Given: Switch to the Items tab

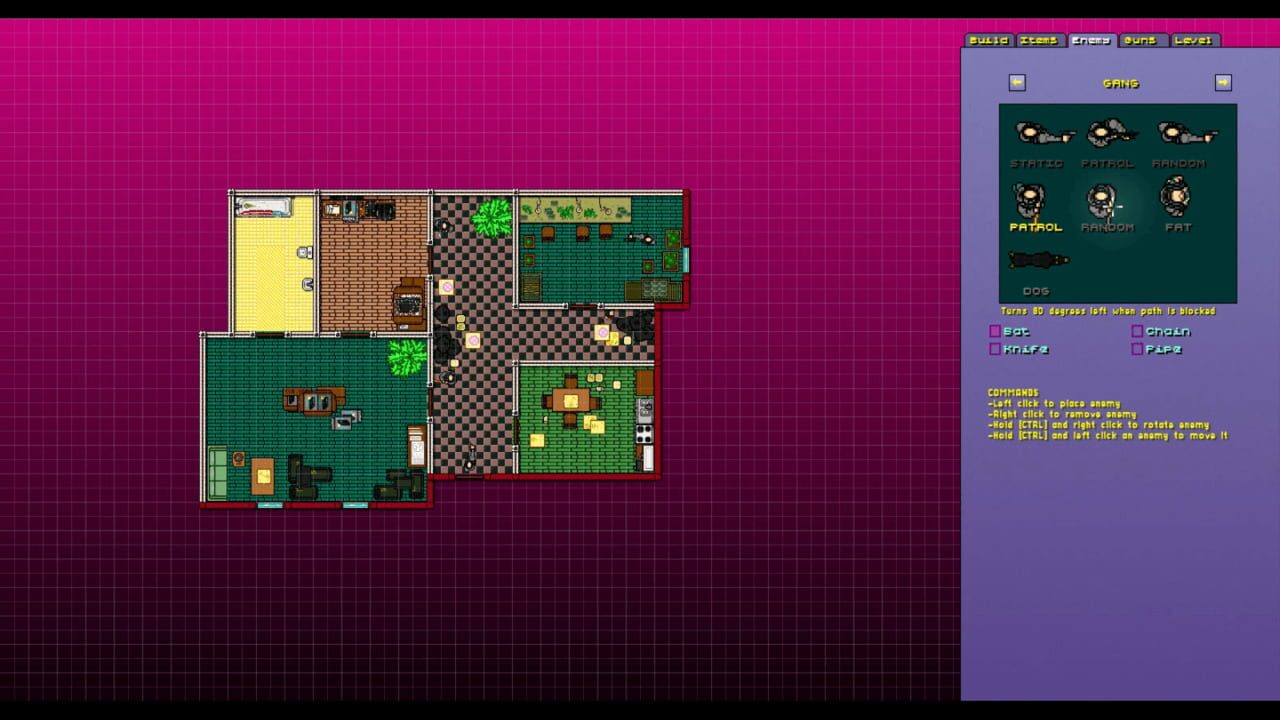Looking at the screenshot, I should (1038, 41).
